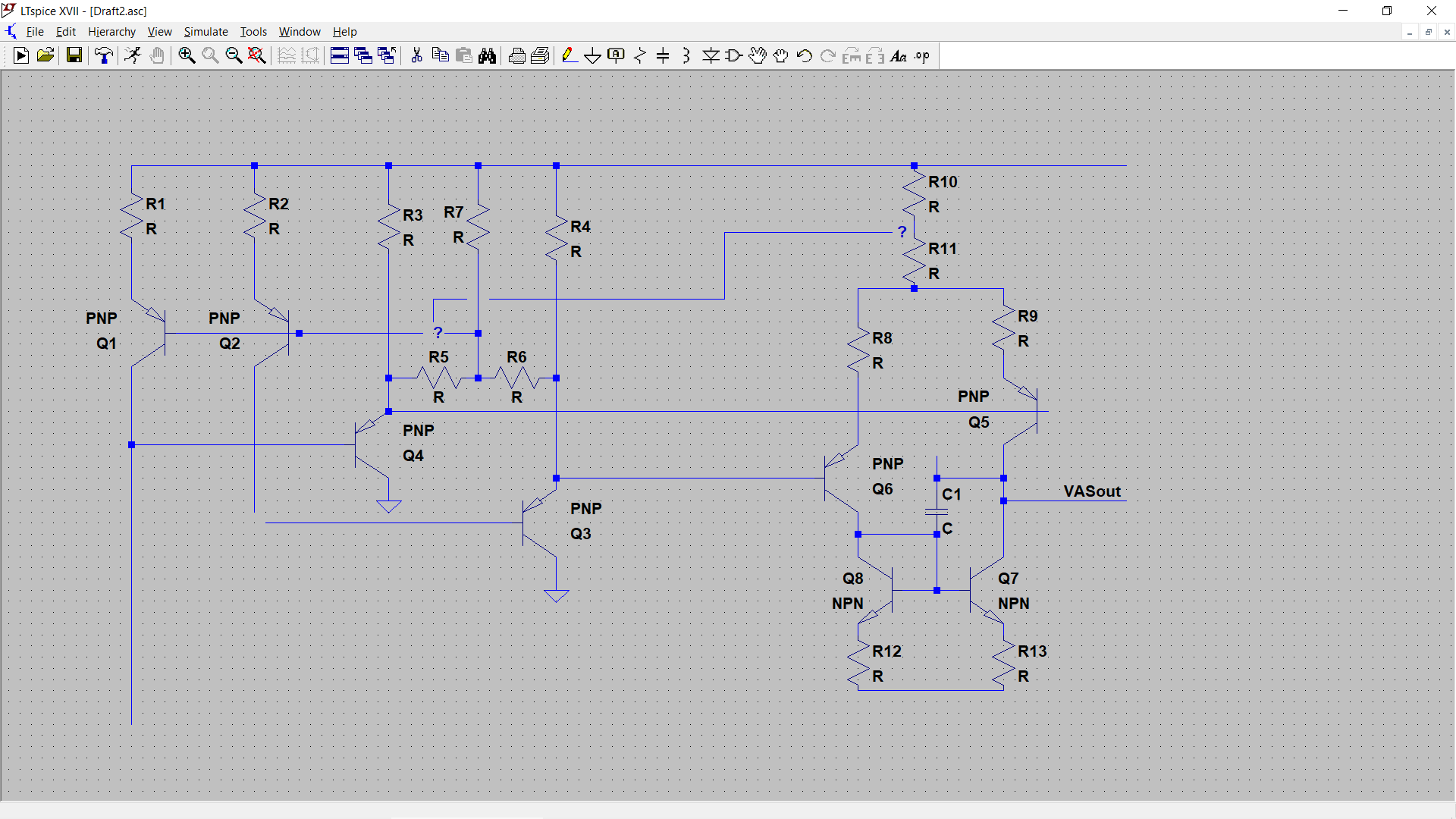This screenshot has height=819, width=1456.
Task: Minimize the inner document window
Action: tap(1410, 32)
